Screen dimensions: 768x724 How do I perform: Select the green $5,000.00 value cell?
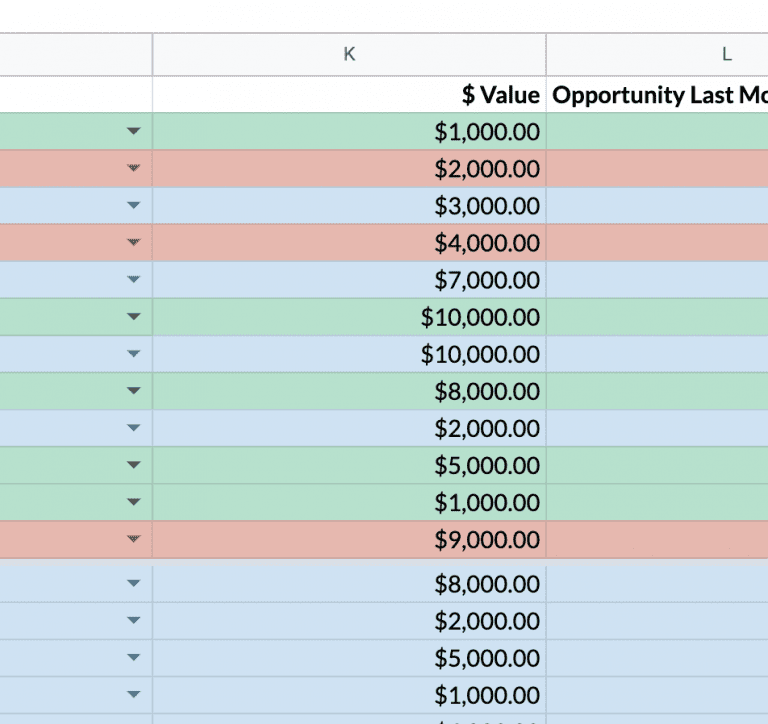coord(349,465)
